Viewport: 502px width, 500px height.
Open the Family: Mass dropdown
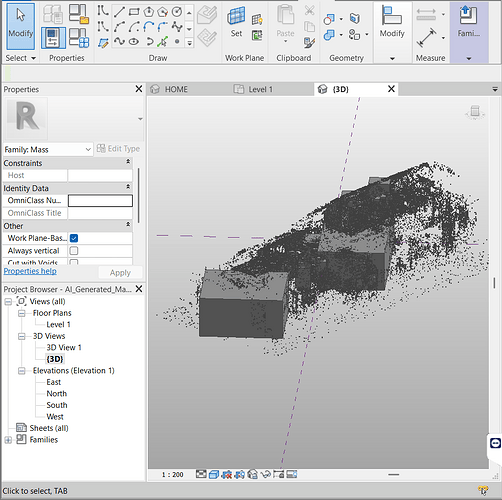(x=48, y=149)
